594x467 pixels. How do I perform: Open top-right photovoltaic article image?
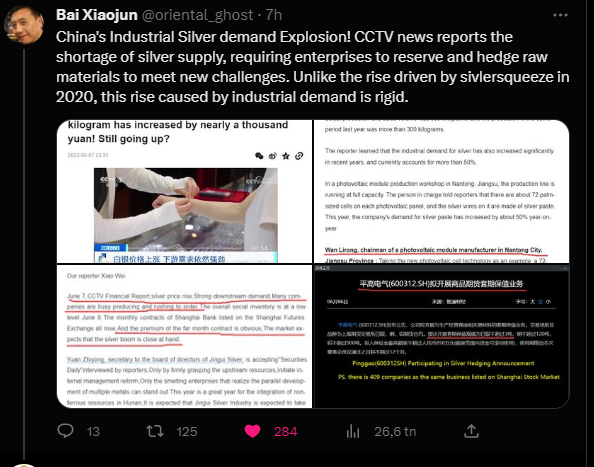(441, 191)
